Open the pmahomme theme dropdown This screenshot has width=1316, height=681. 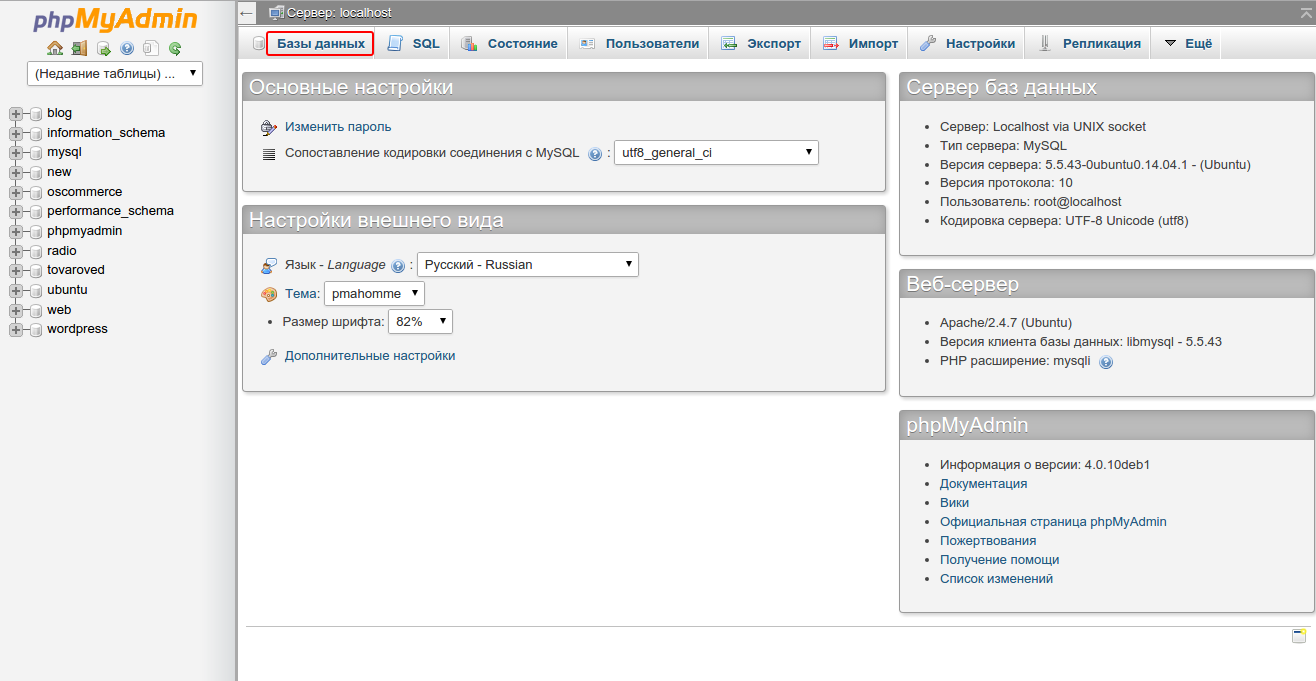tap(374, 294)
